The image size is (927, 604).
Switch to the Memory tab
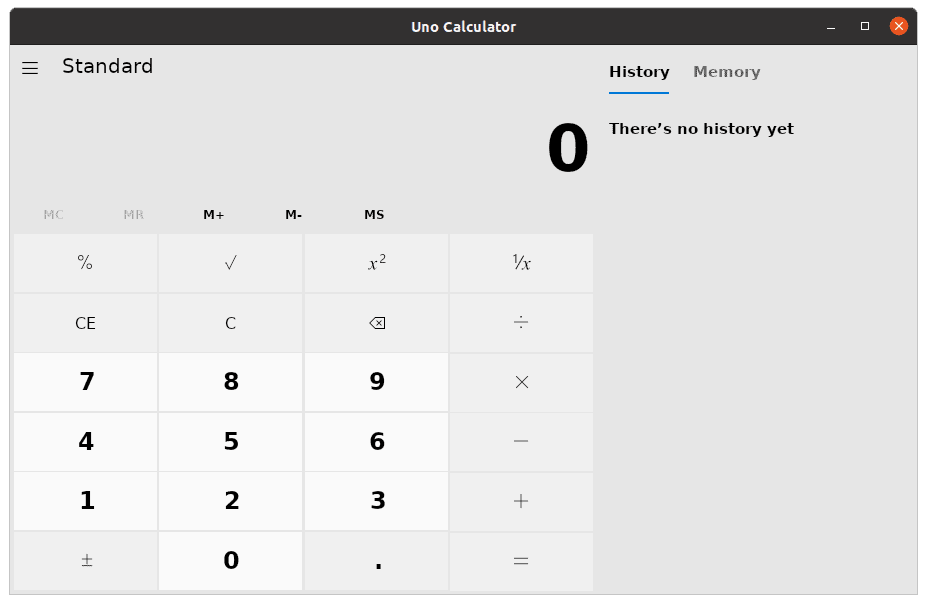[726, 71]
